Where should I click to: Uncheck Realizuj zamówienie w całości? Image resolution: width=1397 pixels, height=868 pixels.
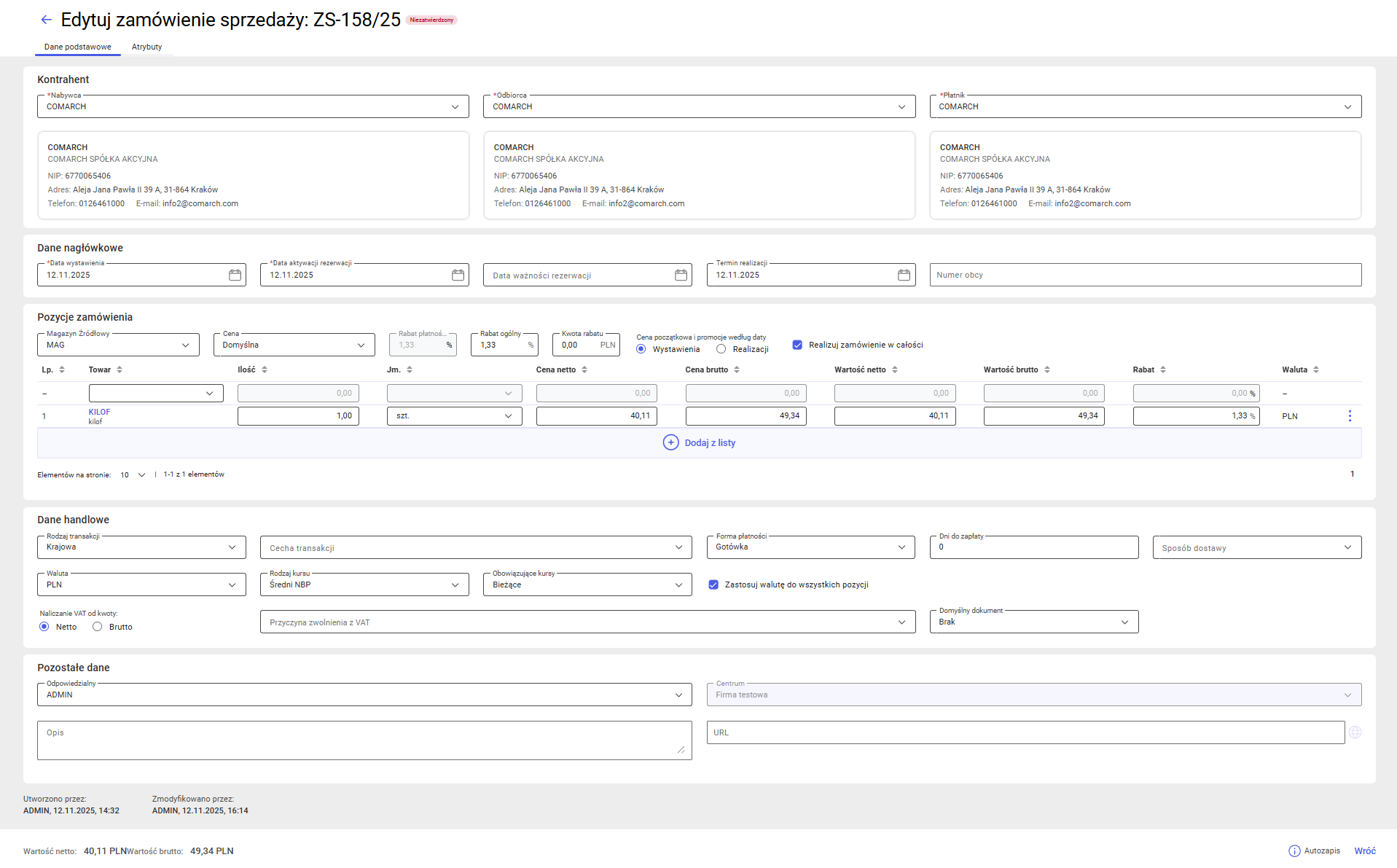tap(797, 345)
